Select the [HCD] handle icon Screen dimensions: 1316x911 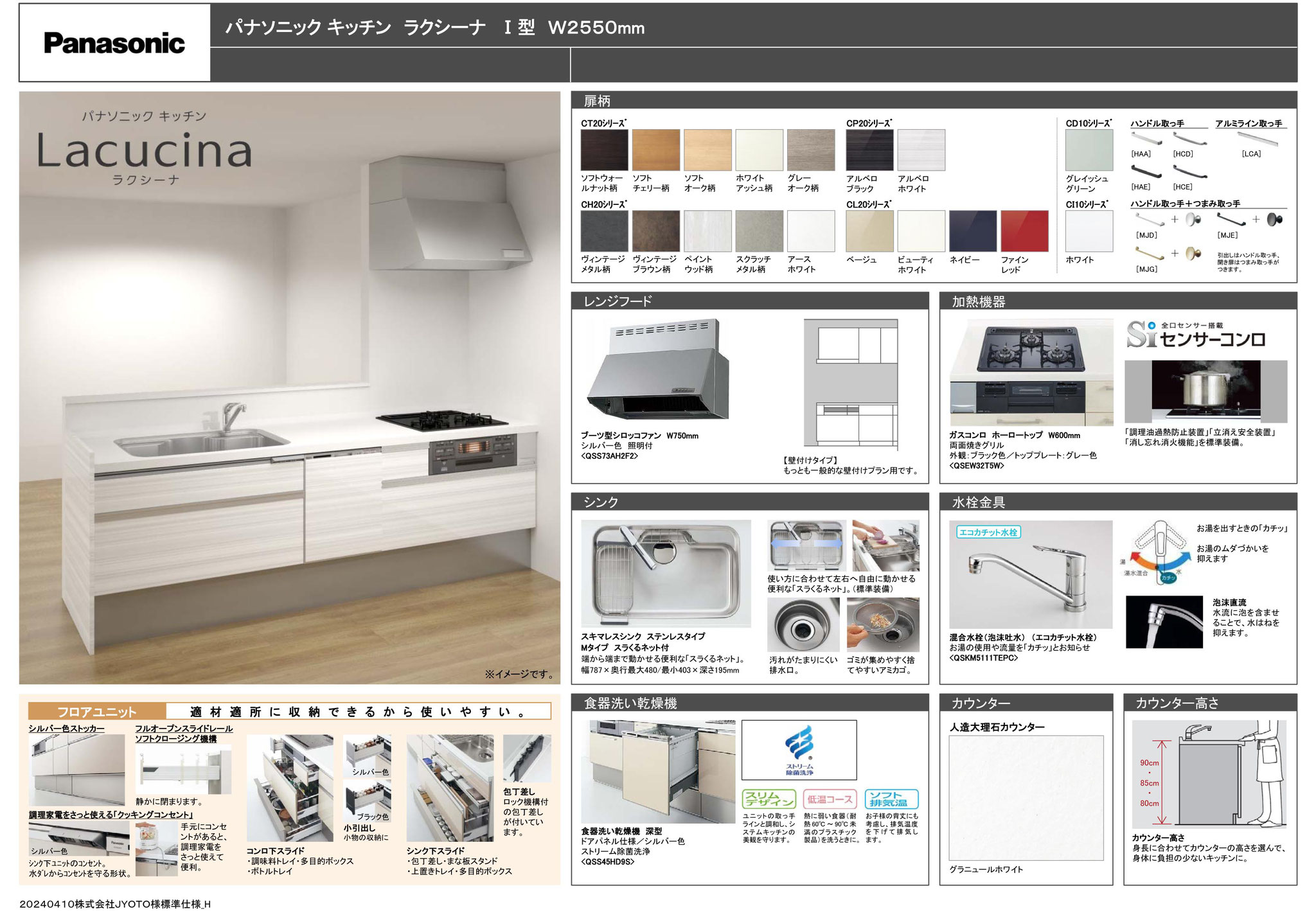tap(1189, 139)
